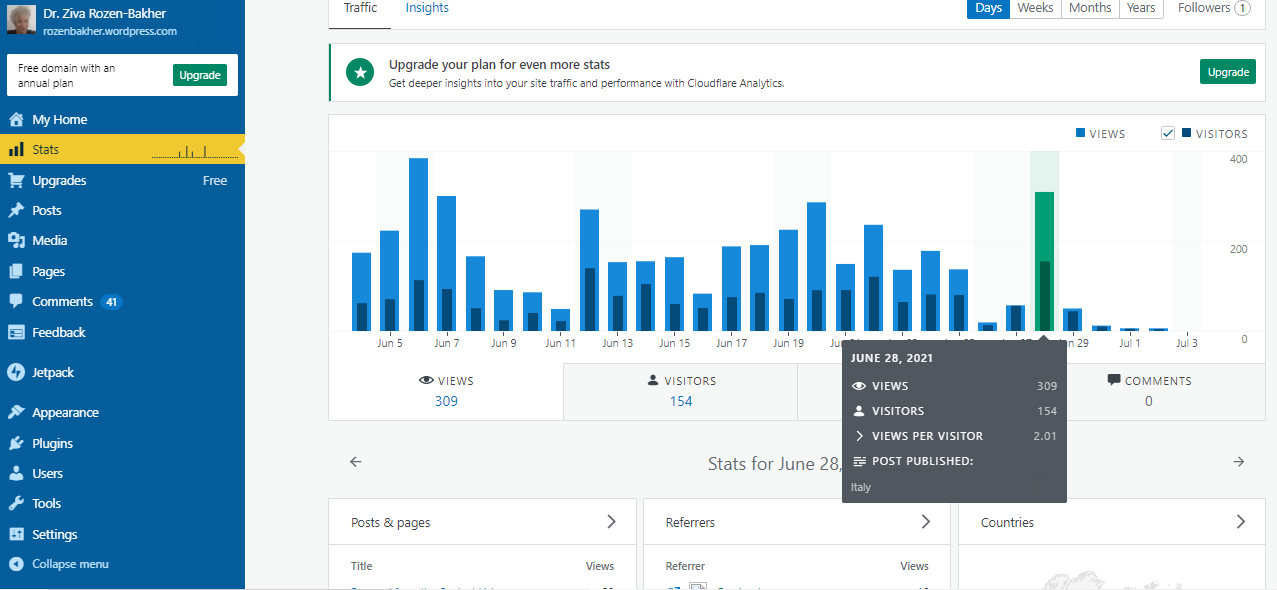Image resolution: width=1277 pixels, height=590 pixels.
Task: Click the Pages documents icon
Action: click(x=16, y=271)
